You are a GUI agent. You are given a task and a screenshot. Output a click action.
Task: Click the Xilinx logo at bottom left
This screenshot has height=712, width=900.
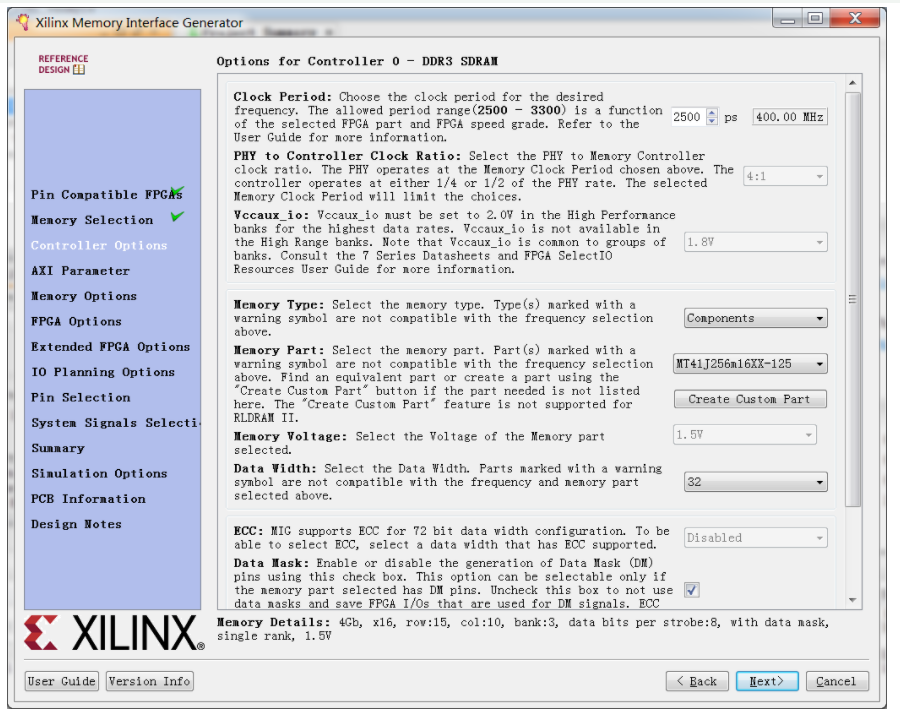[114, 634]
